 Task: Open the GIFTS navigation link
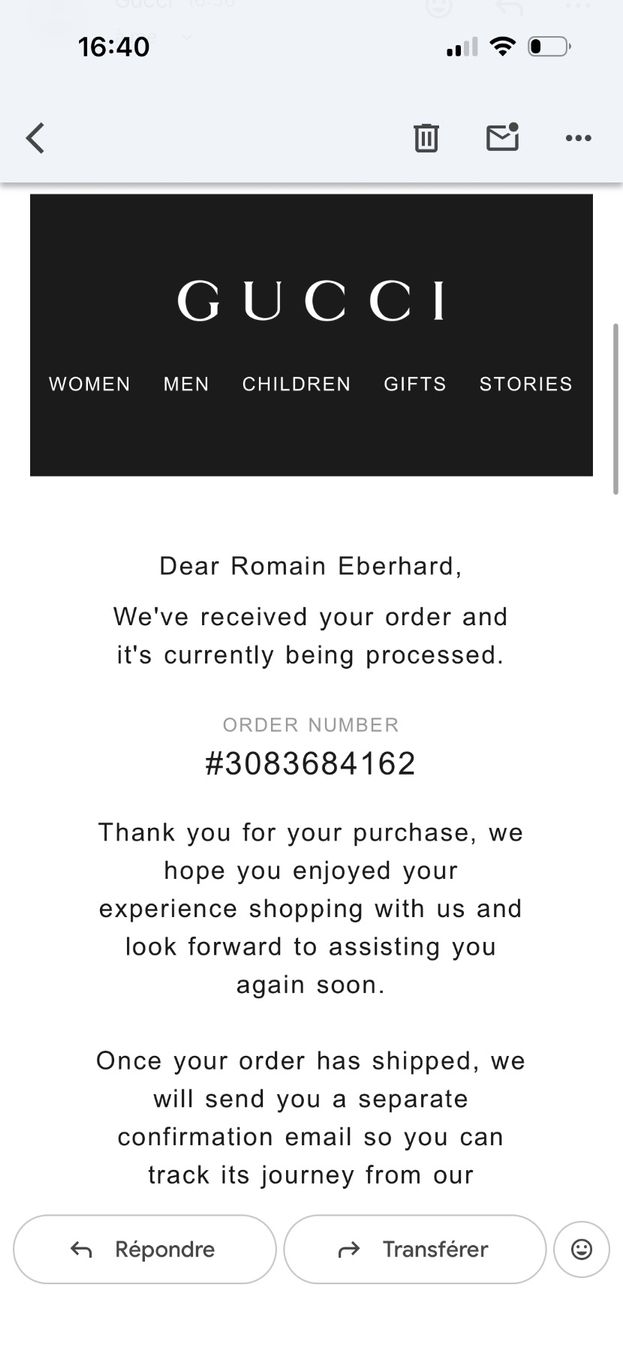click(415, 384)
